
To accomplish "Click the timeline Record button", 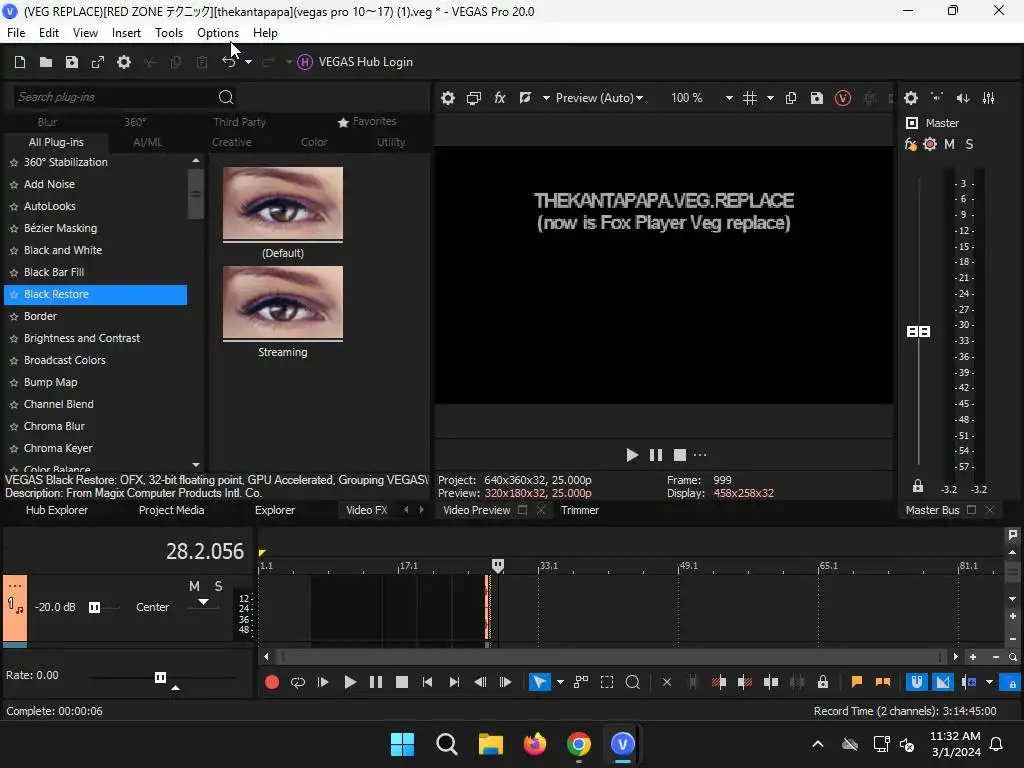I will 272,682.
